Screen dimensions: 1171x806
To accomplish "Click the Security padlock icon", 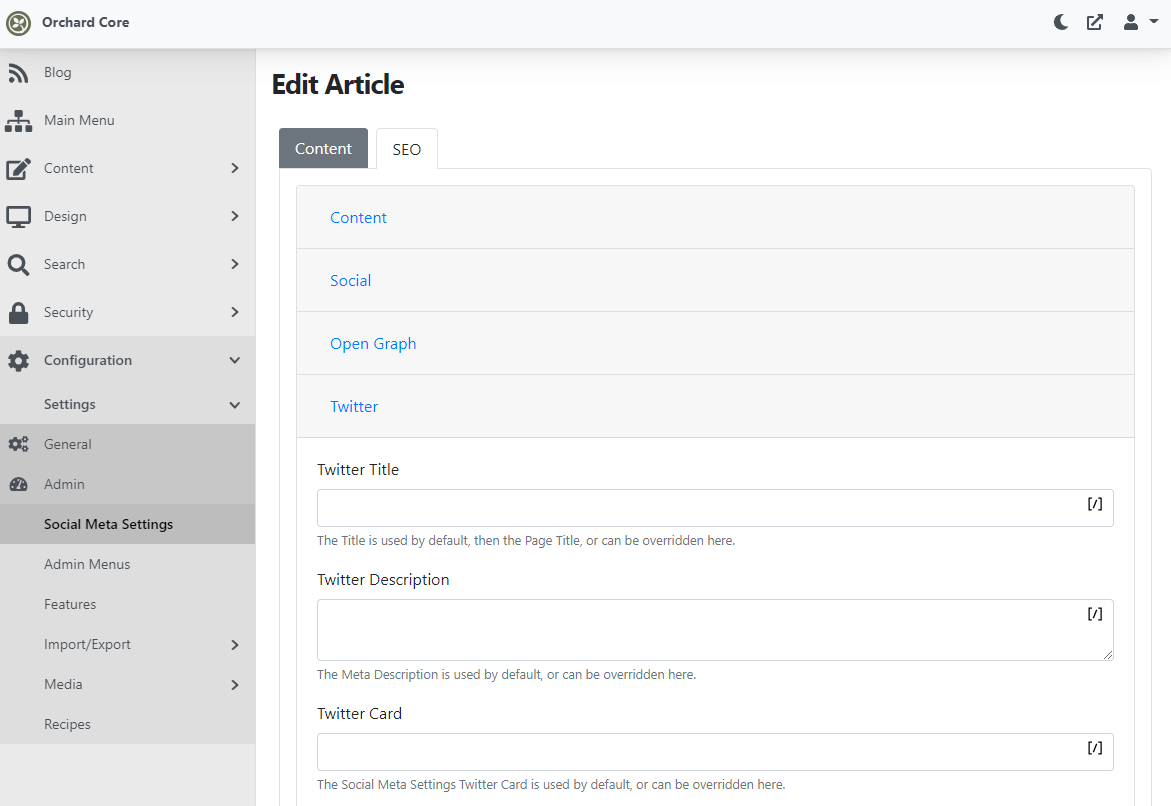I will coord(18,313).
